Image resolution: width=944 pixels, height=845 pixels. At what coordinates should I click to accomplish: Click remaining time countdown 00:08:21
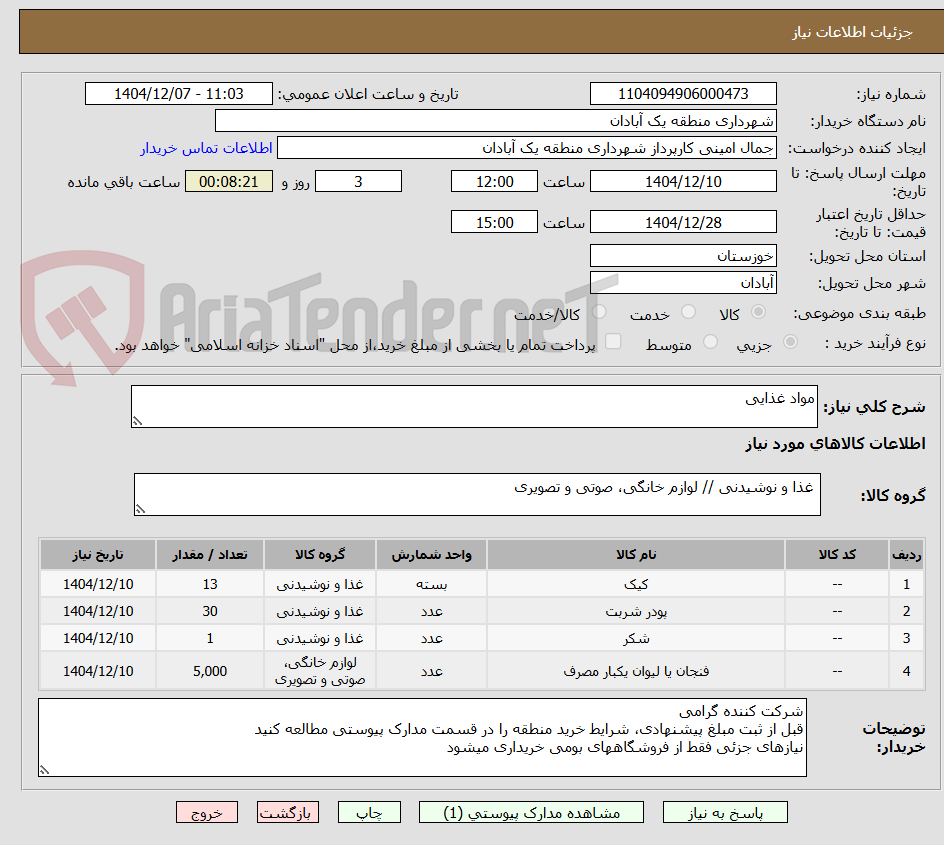[x=229, y=181]
